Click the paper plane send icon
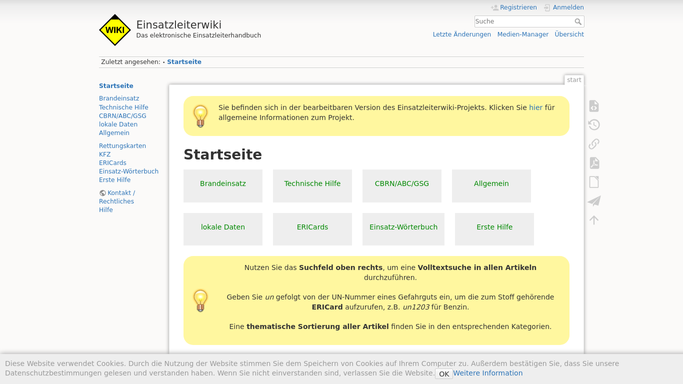The height and width of the screenshot is (384, 683). click(594, 201)
